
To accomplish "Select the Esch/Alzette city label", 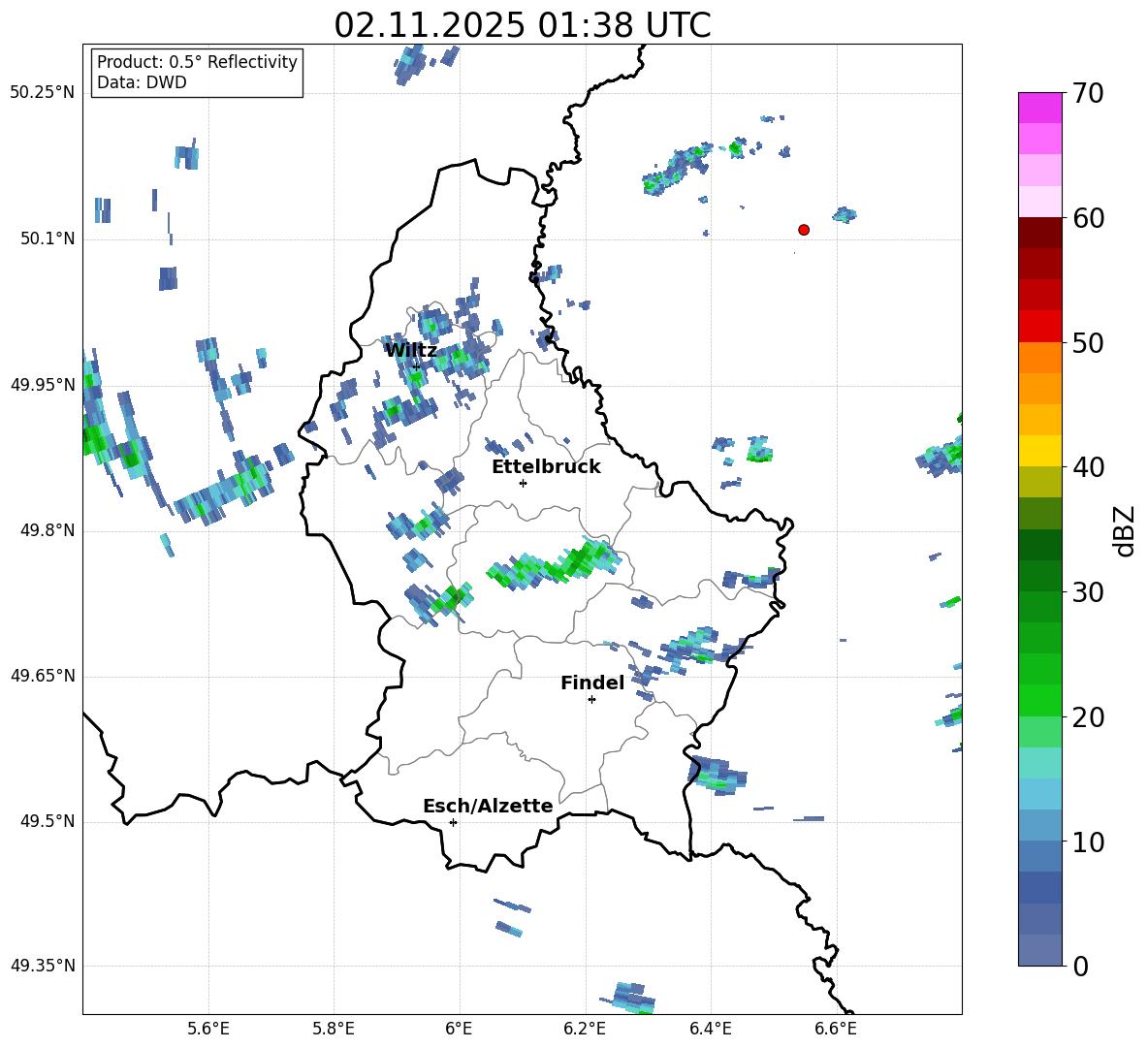I will [488, 806].
